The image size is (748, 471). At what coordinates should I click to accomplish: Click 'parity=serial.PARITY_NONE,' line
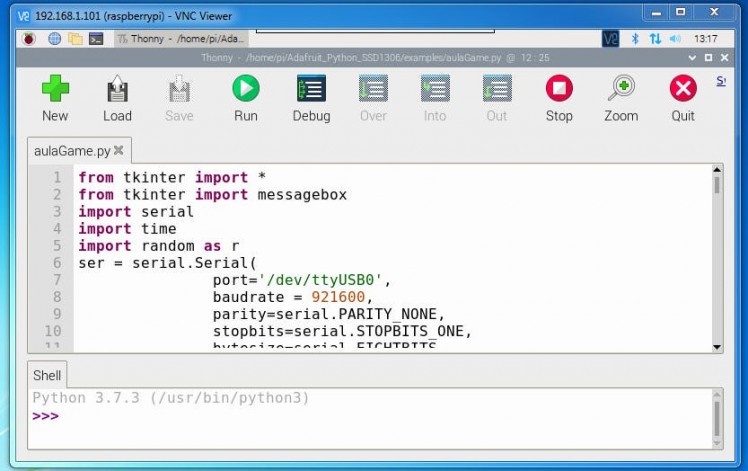tap(329, 314)
